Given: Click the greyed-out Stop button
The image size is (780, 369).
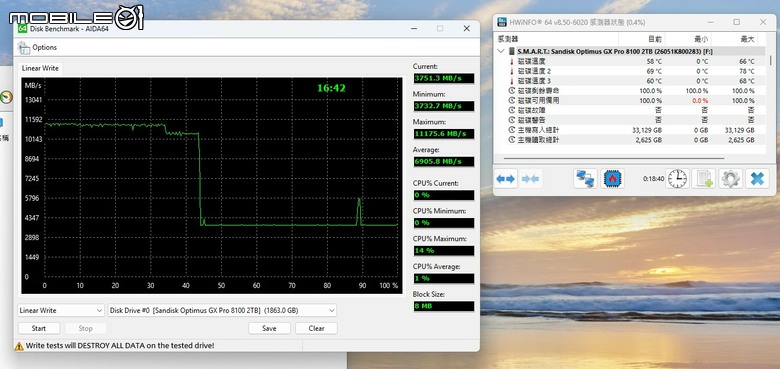Looking at the screenshot, I should (86, 328).
